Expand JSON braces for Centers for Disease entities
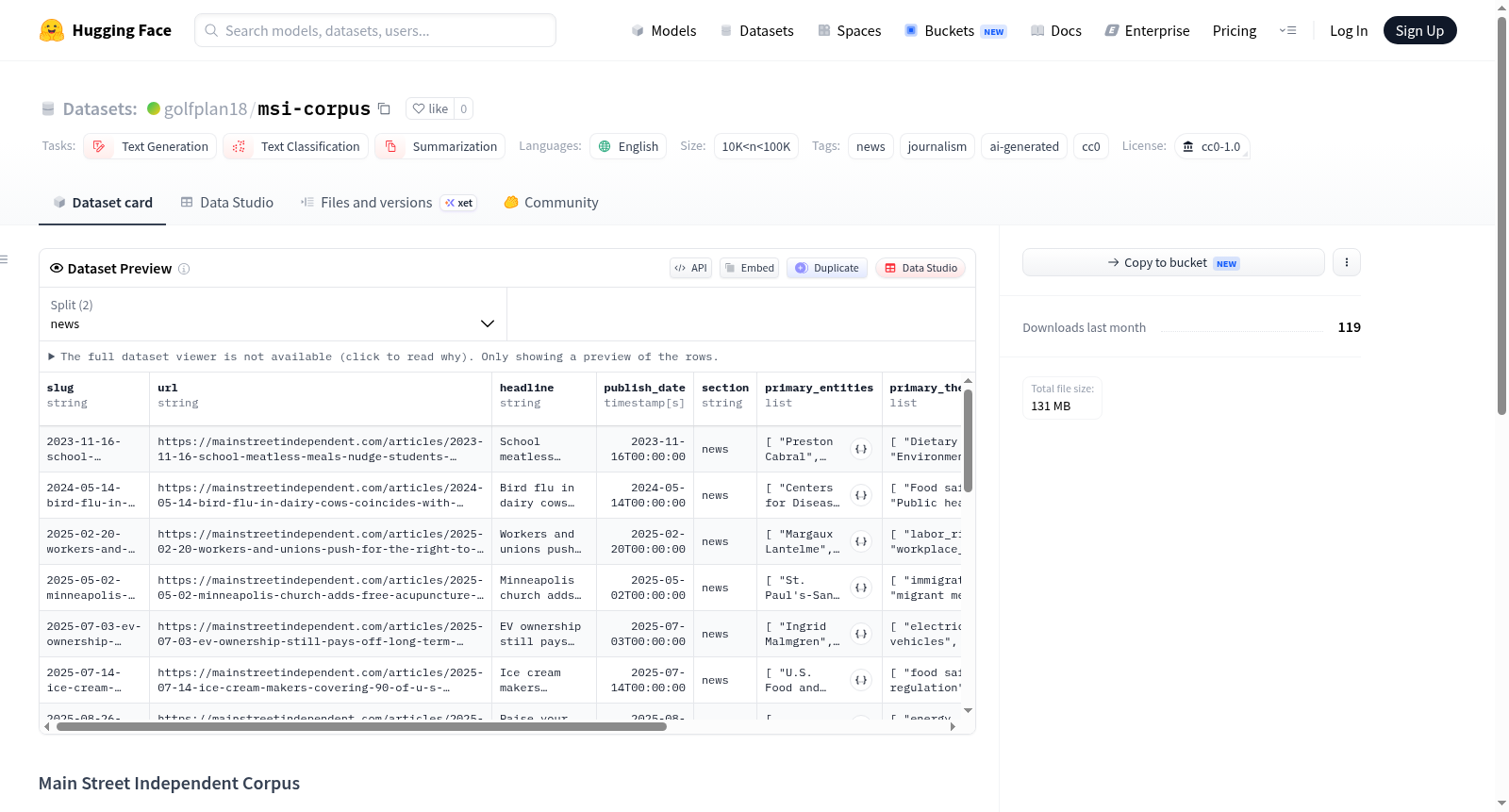The width and height of the screenshot is (1509, 812). point(861,495)
